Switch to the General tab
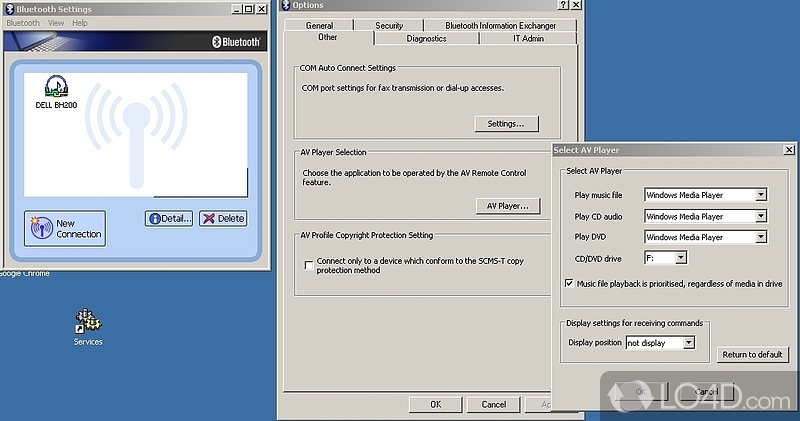The height and width of the screenshot is (421, 800). (319, 25)
